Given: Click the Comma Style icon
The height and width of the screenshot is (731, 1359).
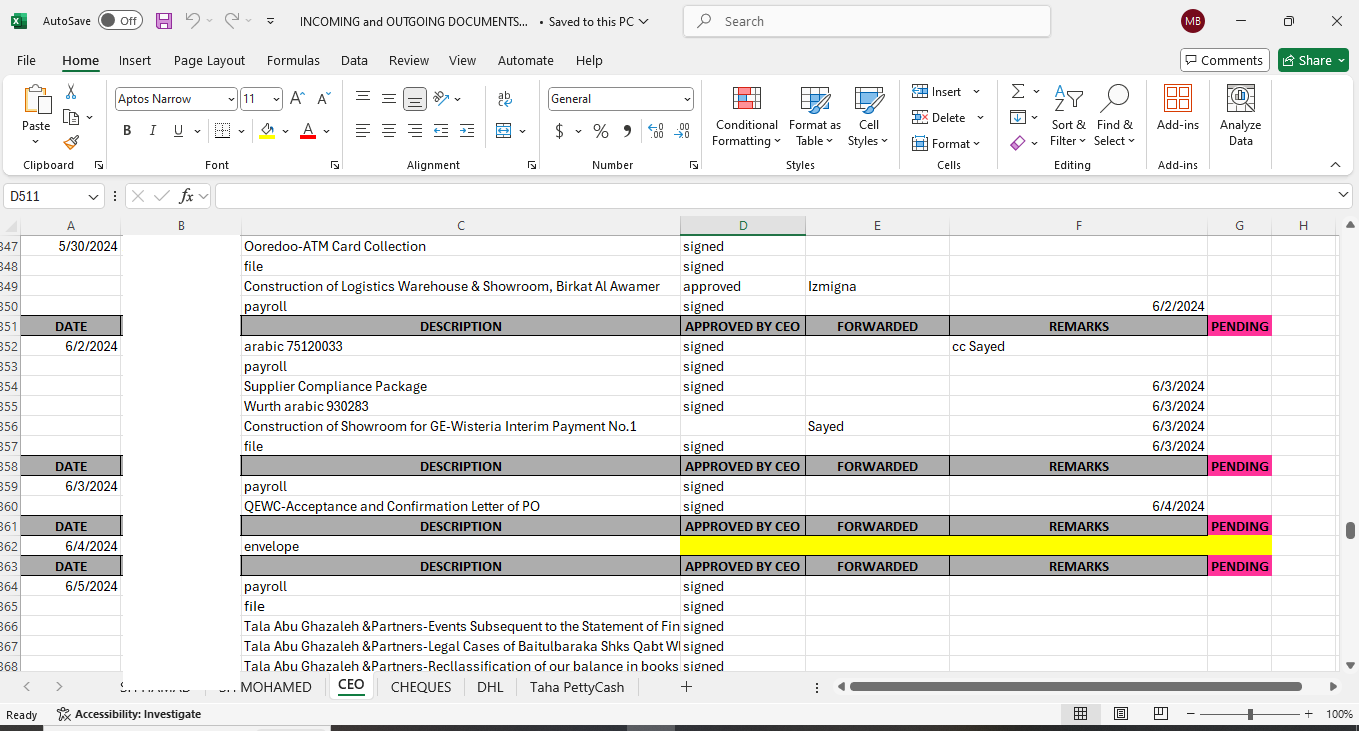Looking at the screenshot, I should pos(627,131).
